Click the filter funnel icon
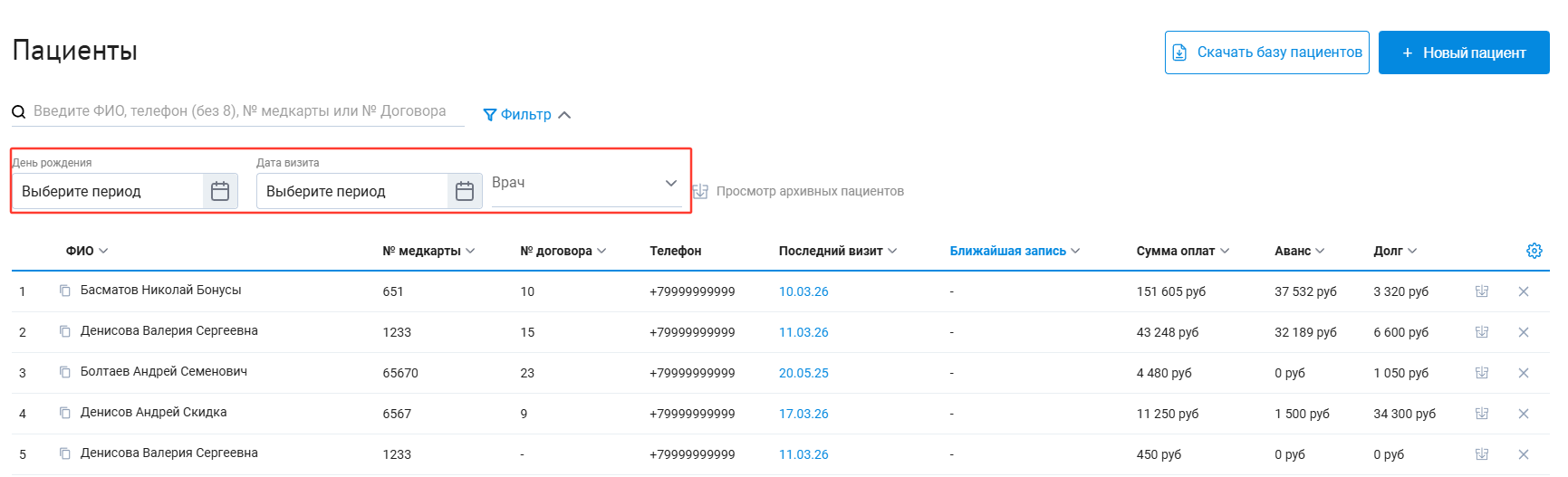This screenshot has width=1568, height=477. (x=490, y=115)
